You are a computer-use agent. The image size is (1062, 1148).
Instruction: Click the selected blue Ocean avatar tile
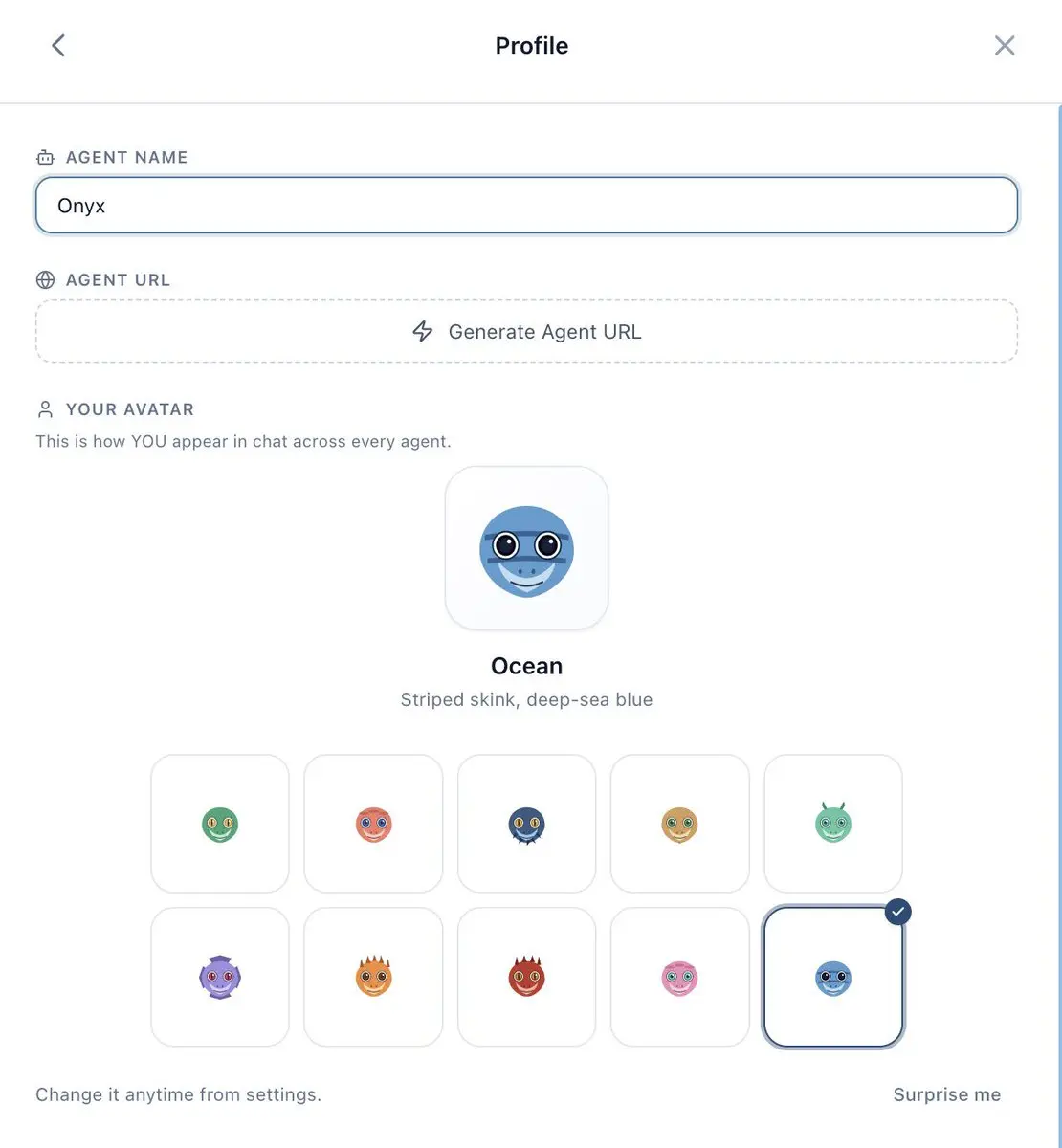833,977
